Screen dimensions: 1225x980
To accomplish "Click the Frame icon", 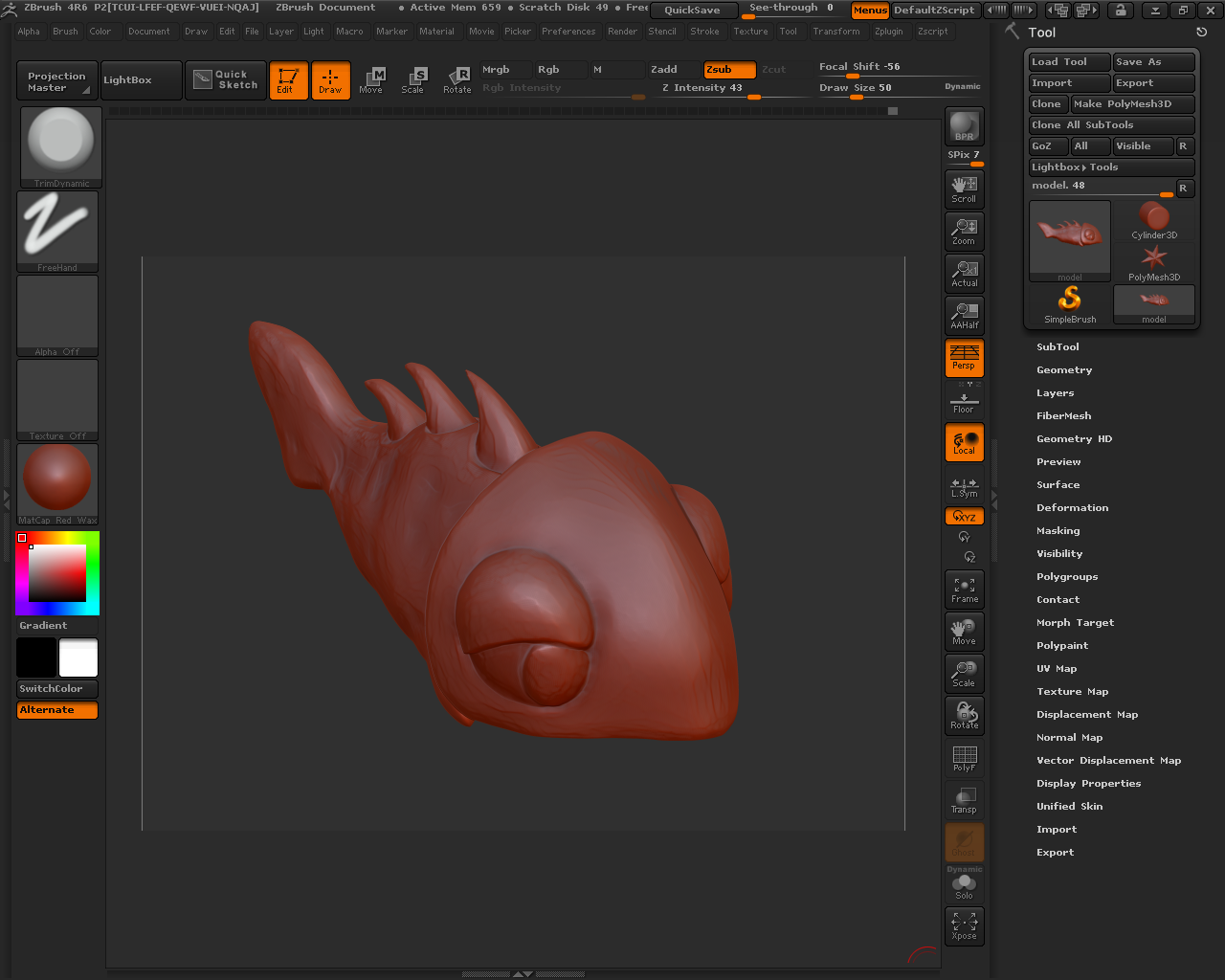I will (x=964, y=590).
